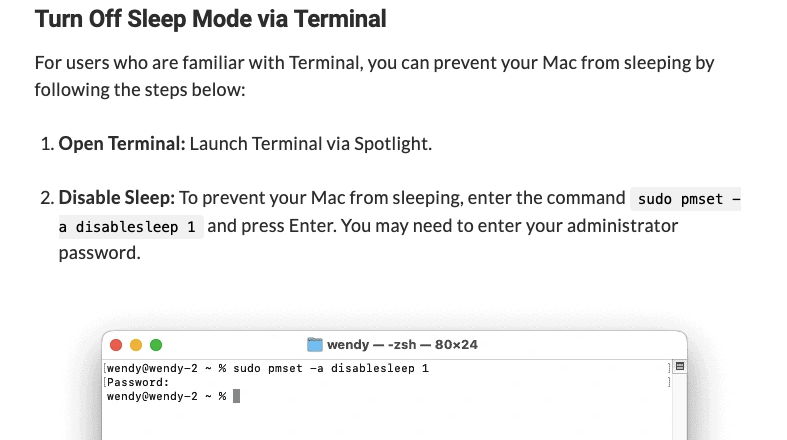This screenshot has height=440, width=787.
Task: Click the 'Turn Off Sleep Mode via Terminal' heading
Action: coord(210,19)
